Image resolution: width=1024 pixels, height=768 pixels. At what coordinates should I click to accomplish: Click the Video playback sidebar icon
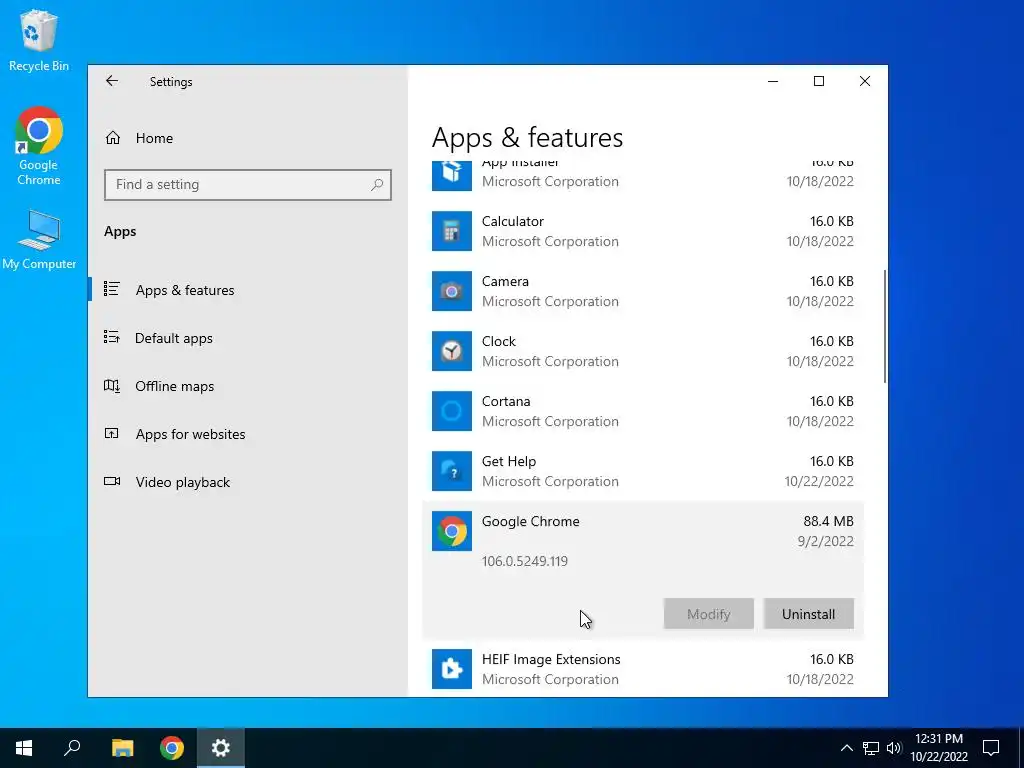coord(112,481)
